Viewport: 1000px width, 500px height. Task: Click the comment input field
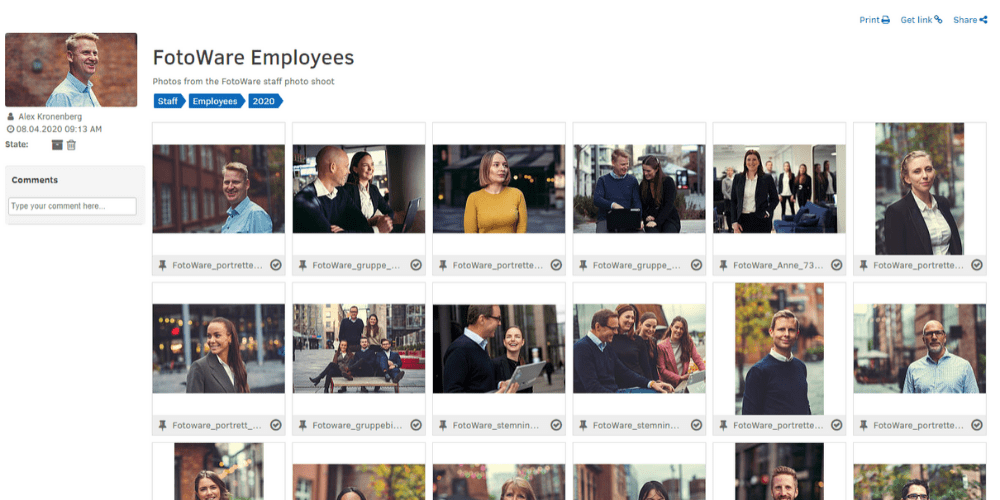point(72,206)
